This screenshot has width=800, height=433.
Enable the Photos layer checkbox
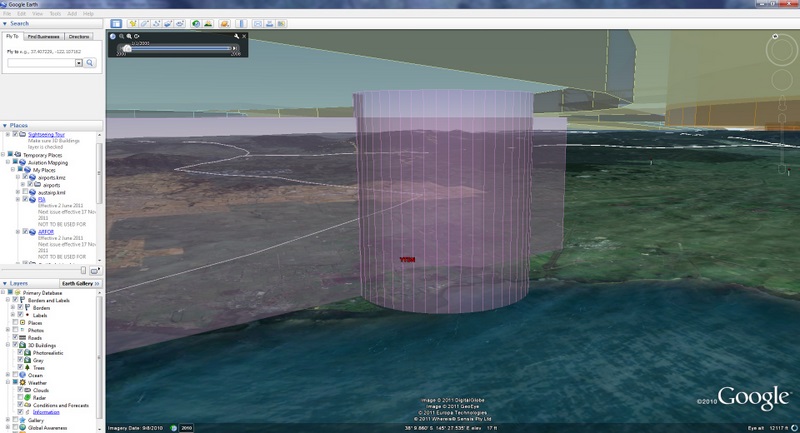click(x=15, y=330)
